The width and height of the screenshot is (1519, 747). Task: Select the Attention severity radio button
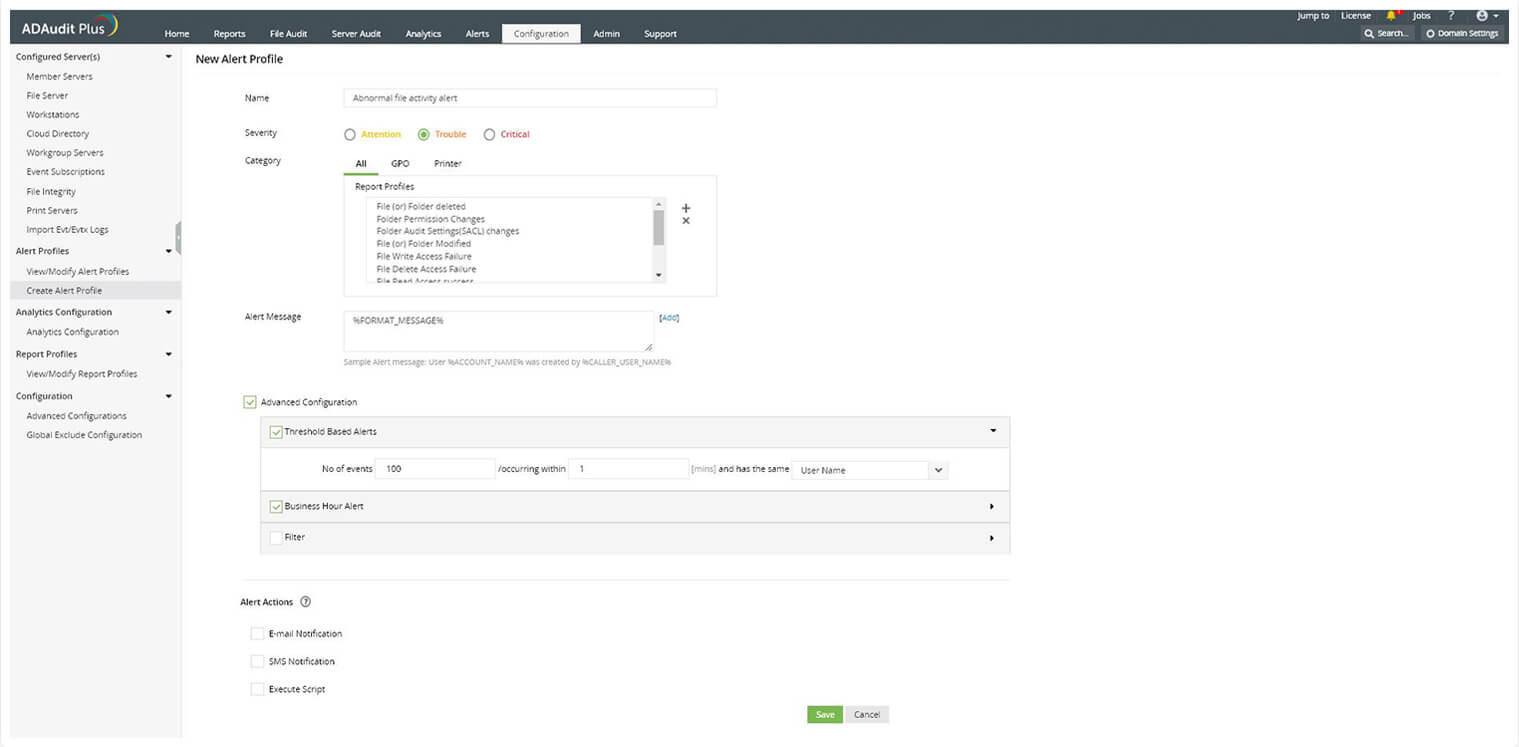pos(350,134)
